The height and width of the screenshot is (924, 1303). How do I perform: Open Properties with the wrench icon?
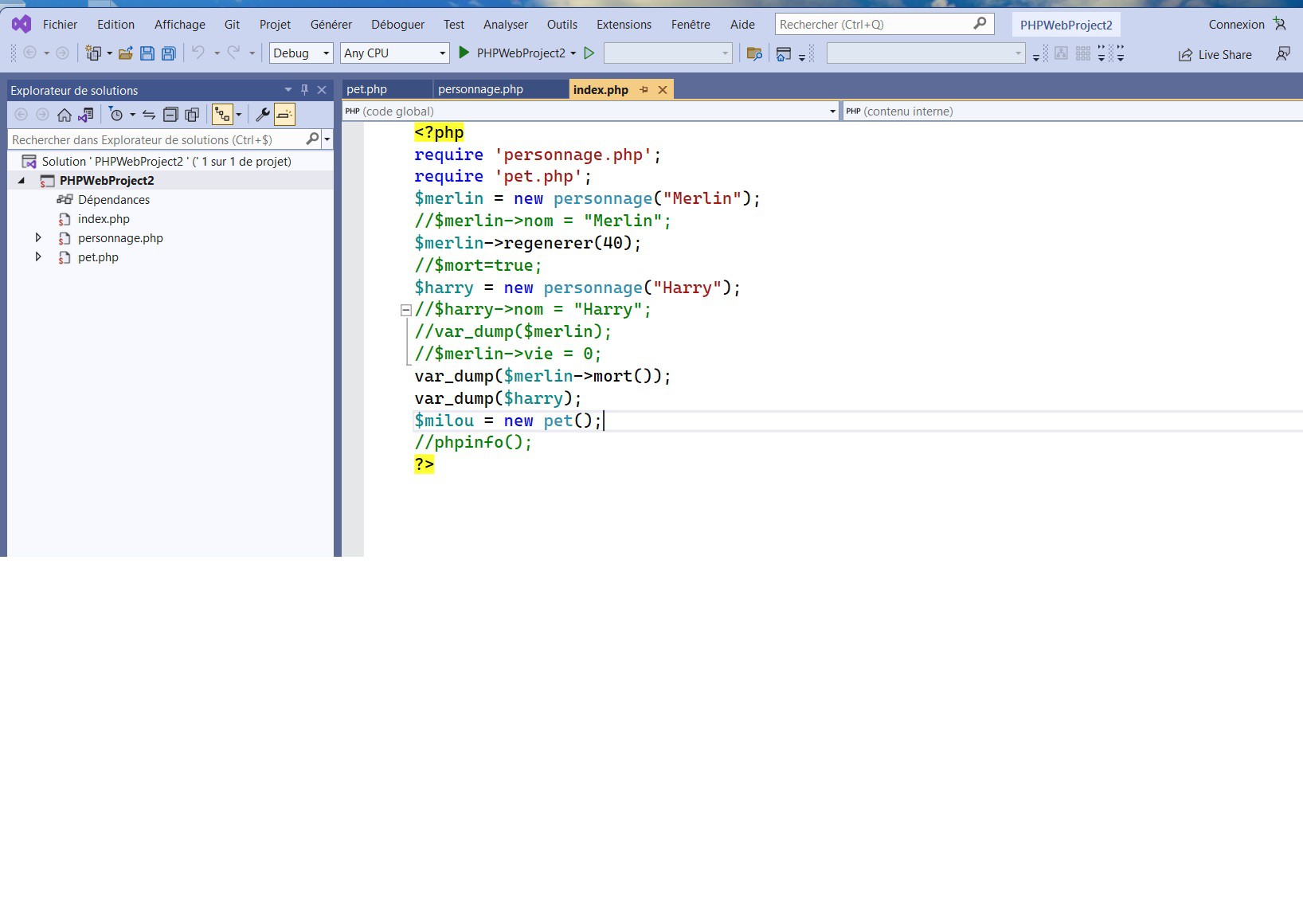(262, 115)
